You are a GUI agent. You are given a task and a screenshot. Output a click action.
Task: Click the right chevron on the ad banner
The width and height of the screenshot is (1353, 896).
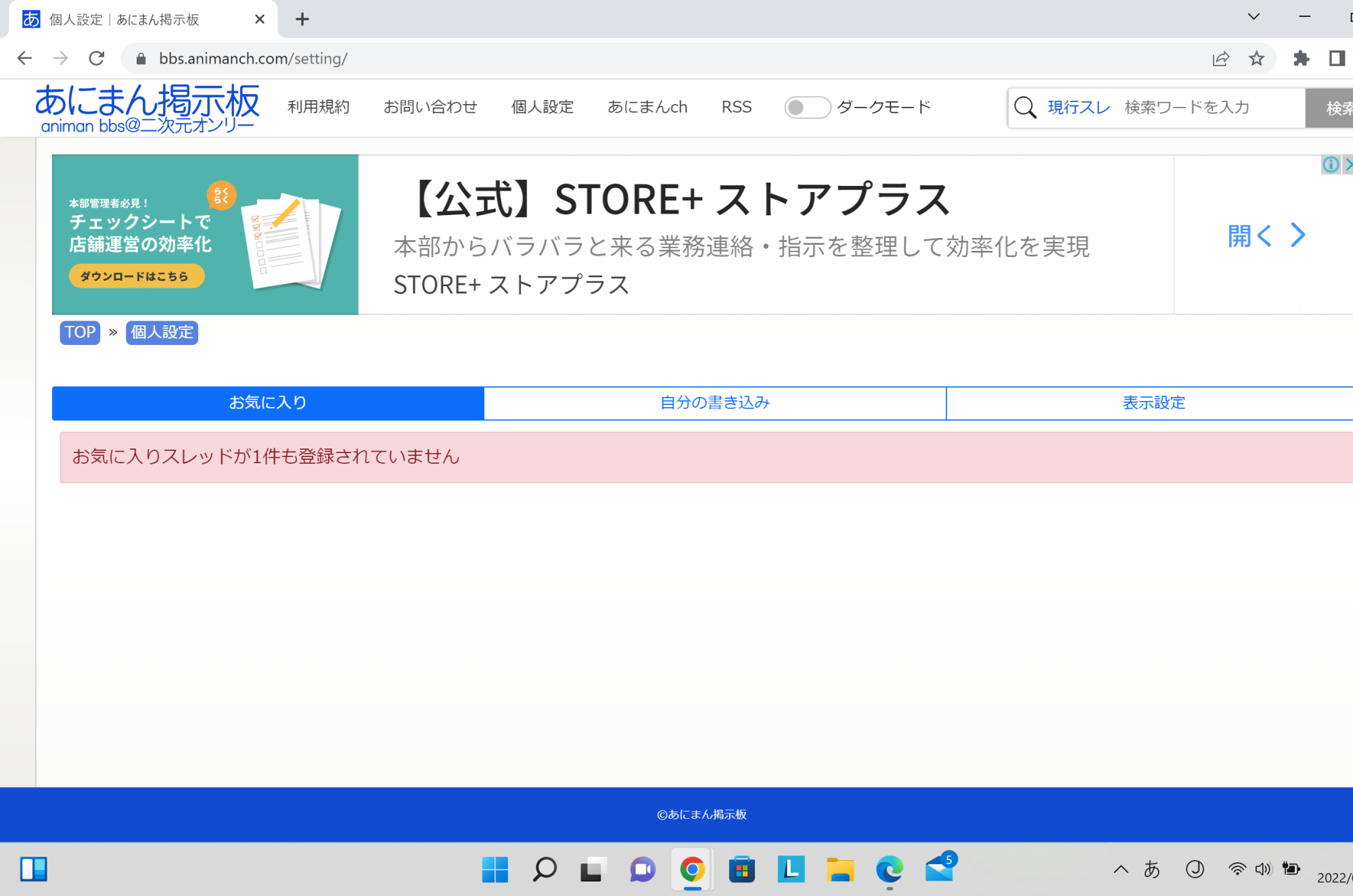pos(1297,235)
